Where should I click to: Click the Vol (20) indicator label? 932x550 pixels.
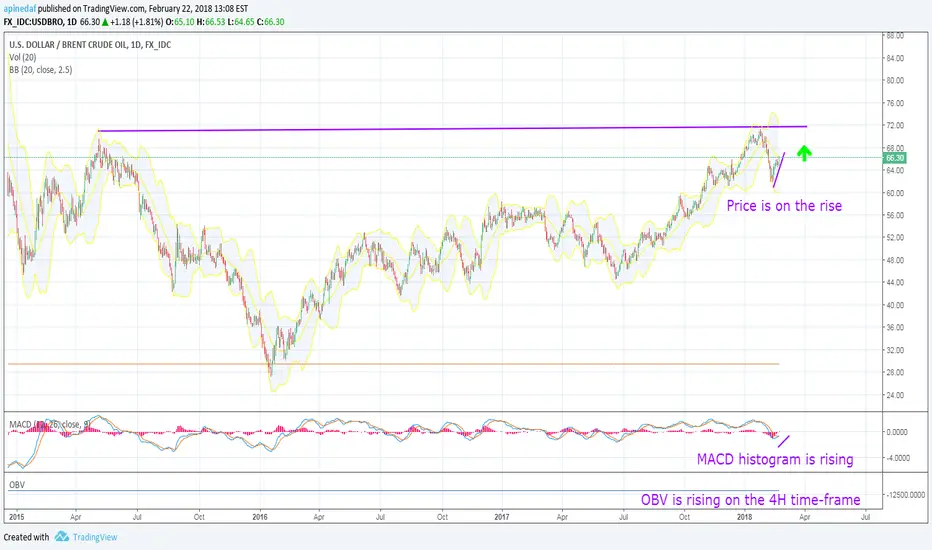[23, 57]
